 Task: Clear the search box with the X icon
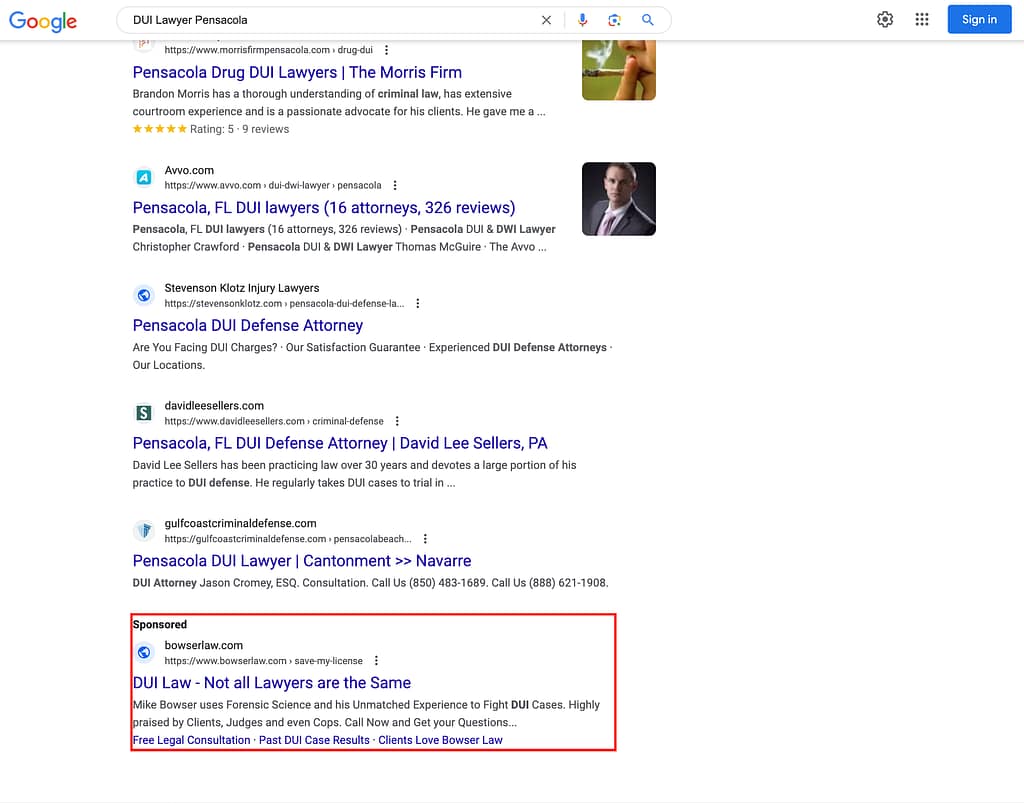[546, 20]
